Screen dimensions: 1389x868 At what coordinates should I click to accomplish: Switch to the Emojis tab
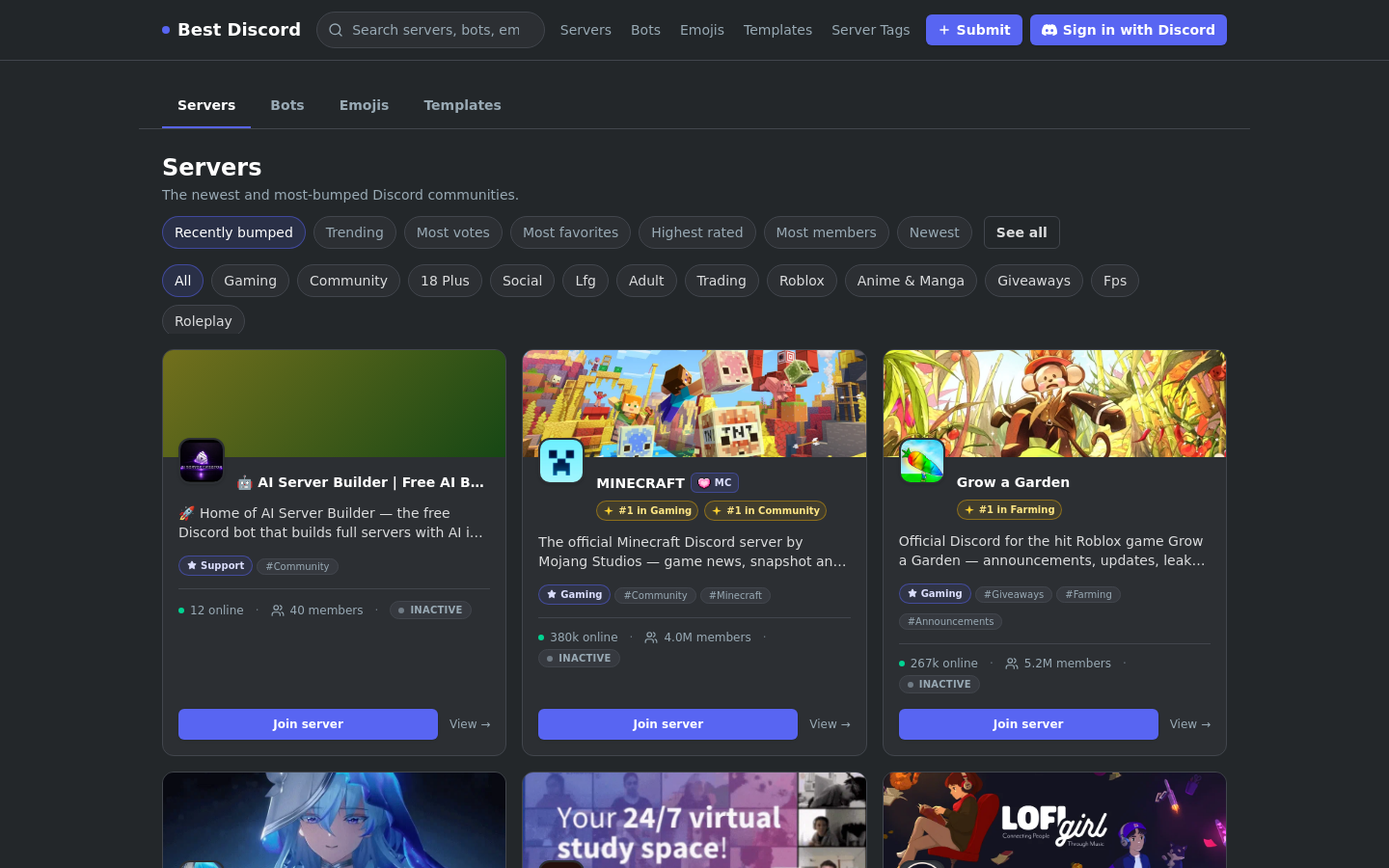(364, 105)
